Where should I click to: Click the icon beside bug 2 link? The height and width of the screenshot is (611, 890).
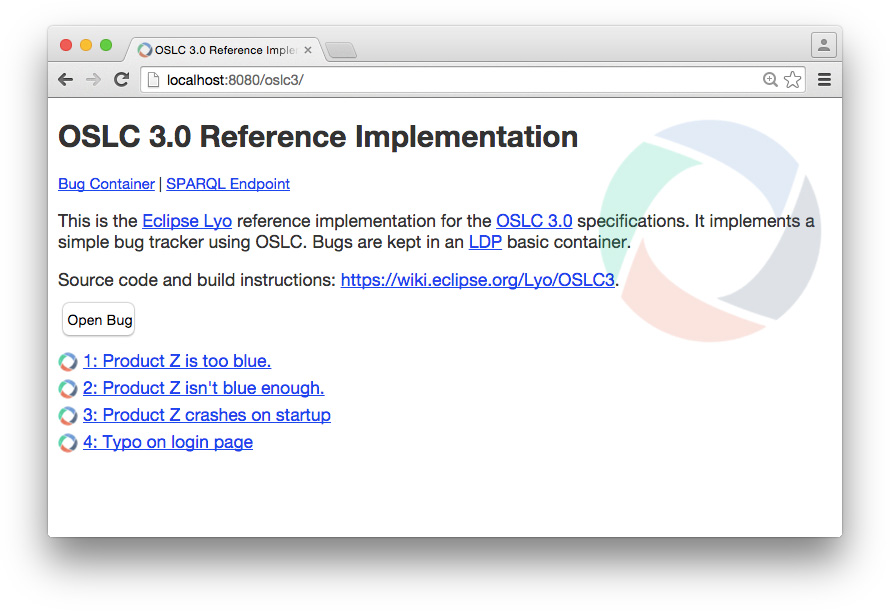68,389
